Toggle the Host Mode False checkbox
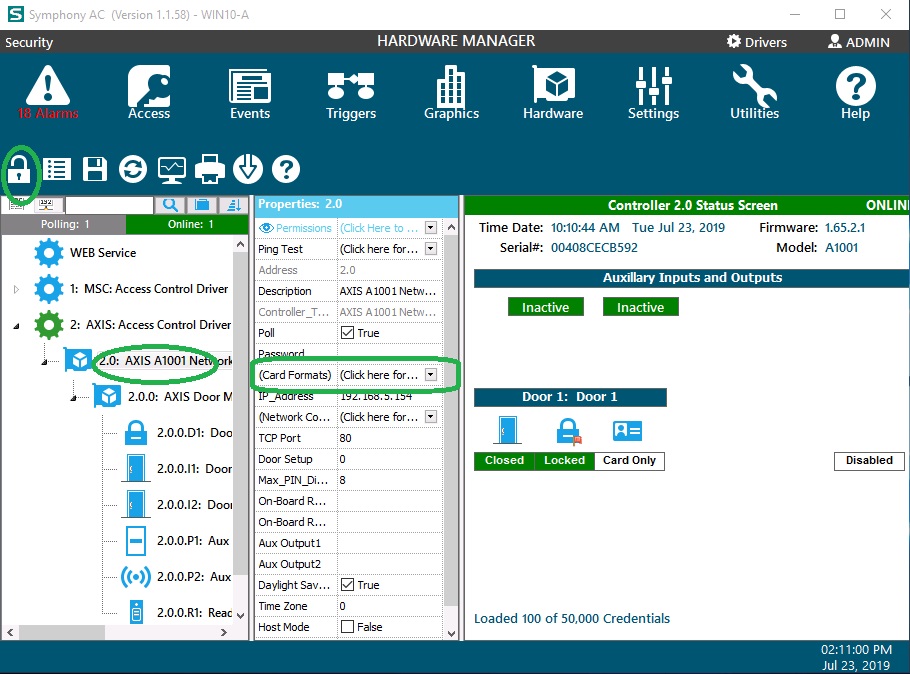910x674 pixels. click(x=348, y=626)
